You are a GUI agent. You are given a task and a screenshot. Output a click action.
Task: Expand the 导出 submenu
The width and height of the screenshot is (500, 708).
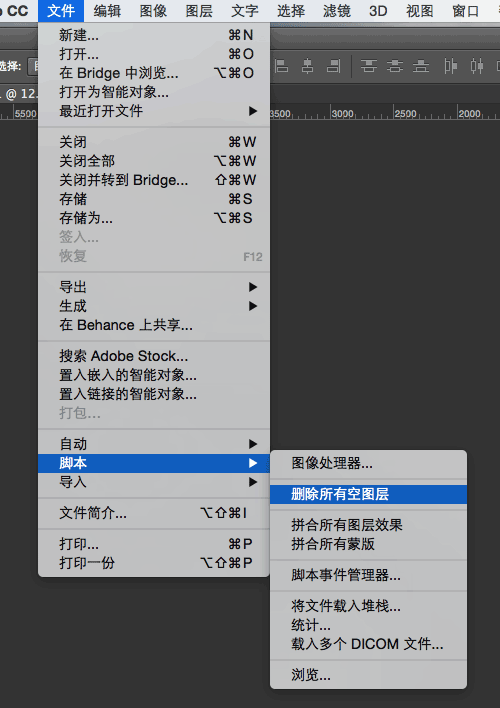[x=154, y=287]
